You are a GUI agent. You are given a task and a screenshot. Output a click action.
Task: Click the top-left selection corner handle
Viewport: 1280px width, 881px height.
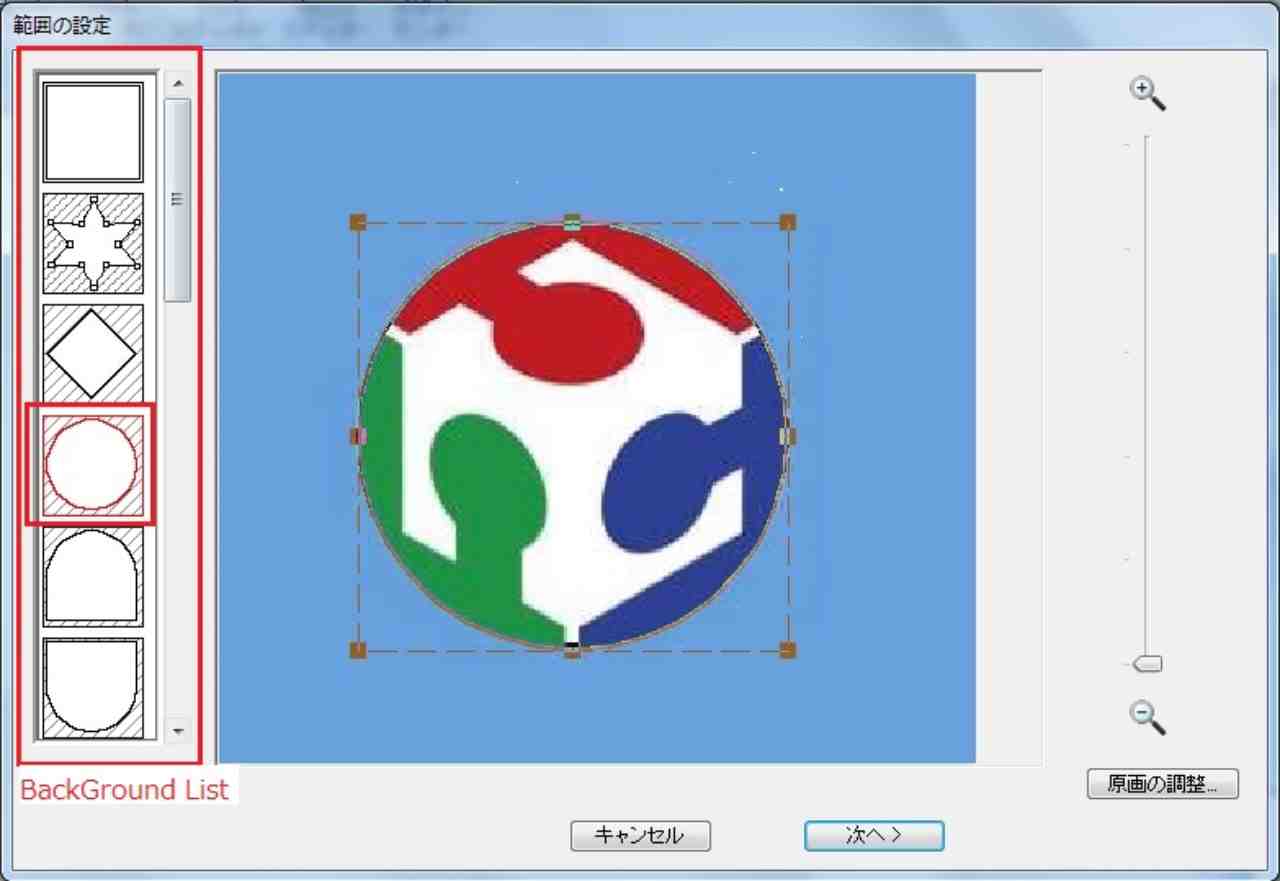[x=358, y=222]
